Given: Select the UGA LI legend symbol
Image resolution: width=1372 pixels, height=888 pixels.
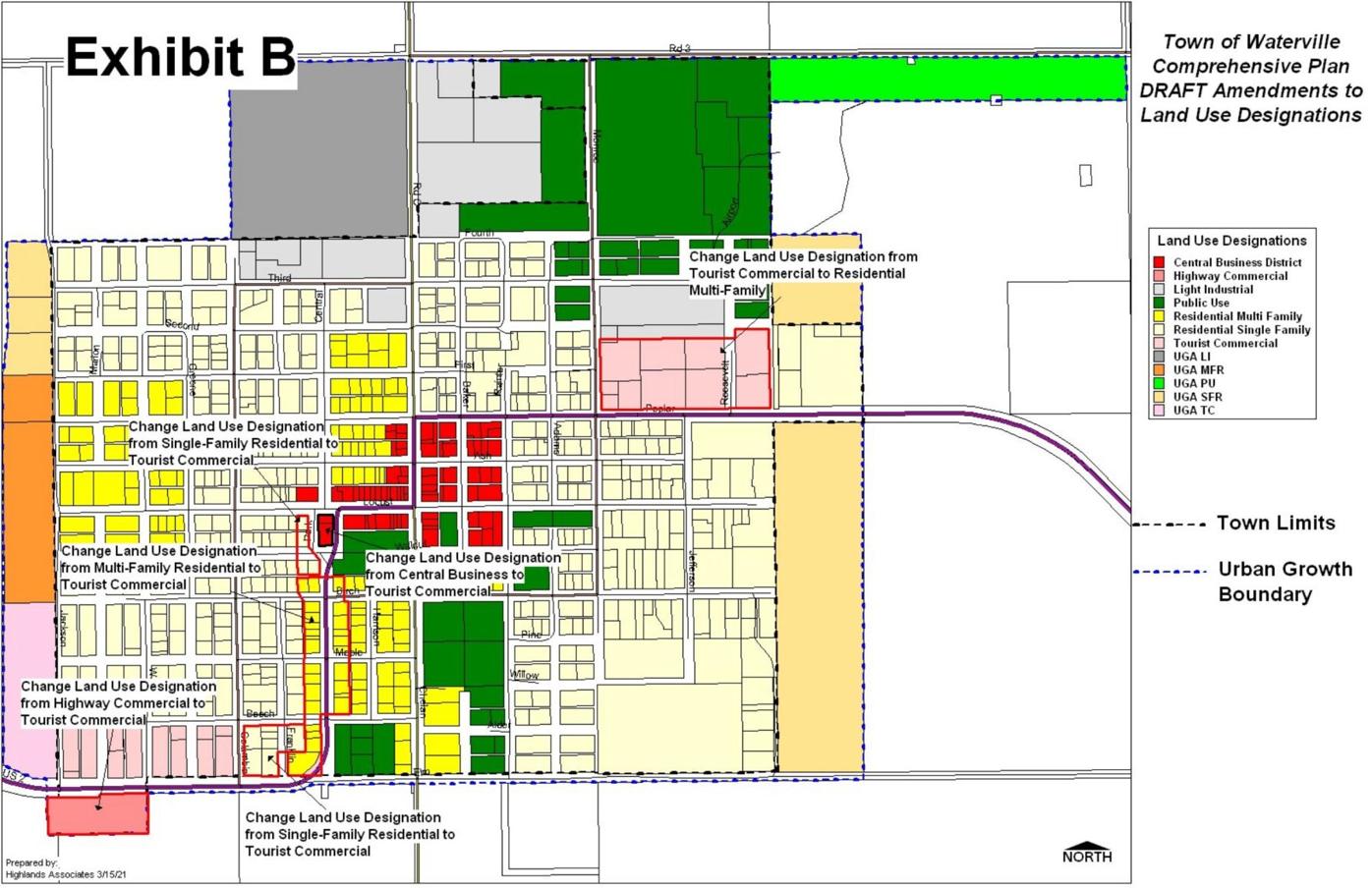Looking at the screenshot, I should click(1158, 357).
